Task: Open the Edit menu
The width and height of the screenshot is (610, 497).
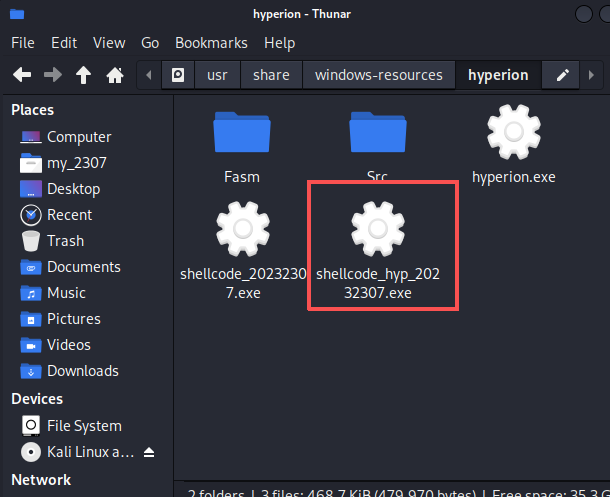Action: point(64,43)
